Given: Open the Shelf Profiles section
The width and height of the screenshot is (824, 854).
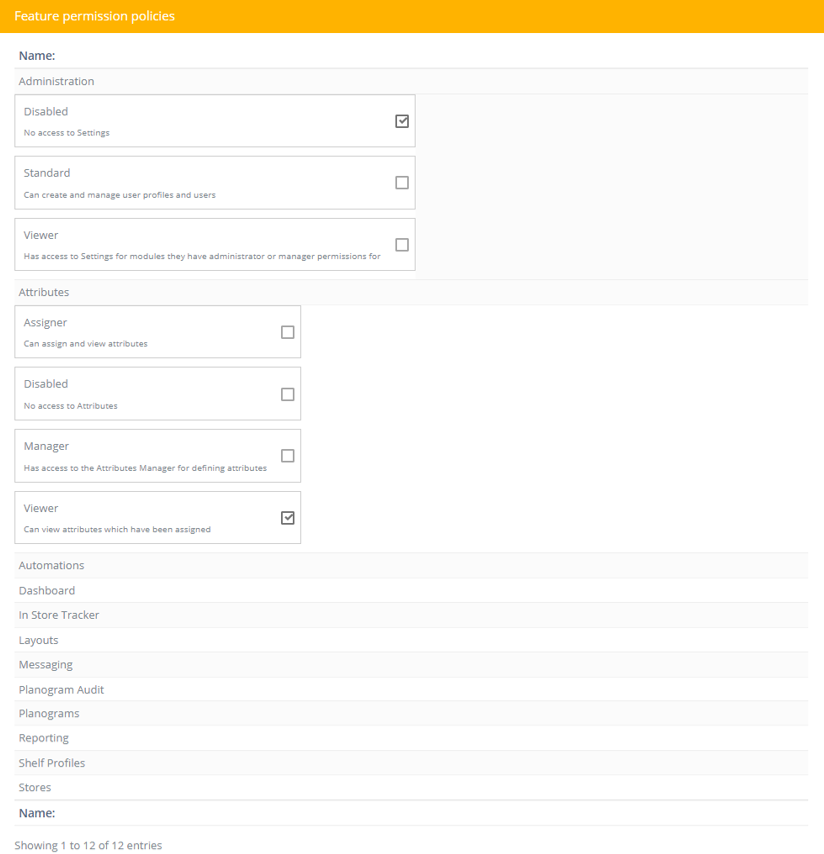Looking at the screenshot, I should tap(411, 762).
